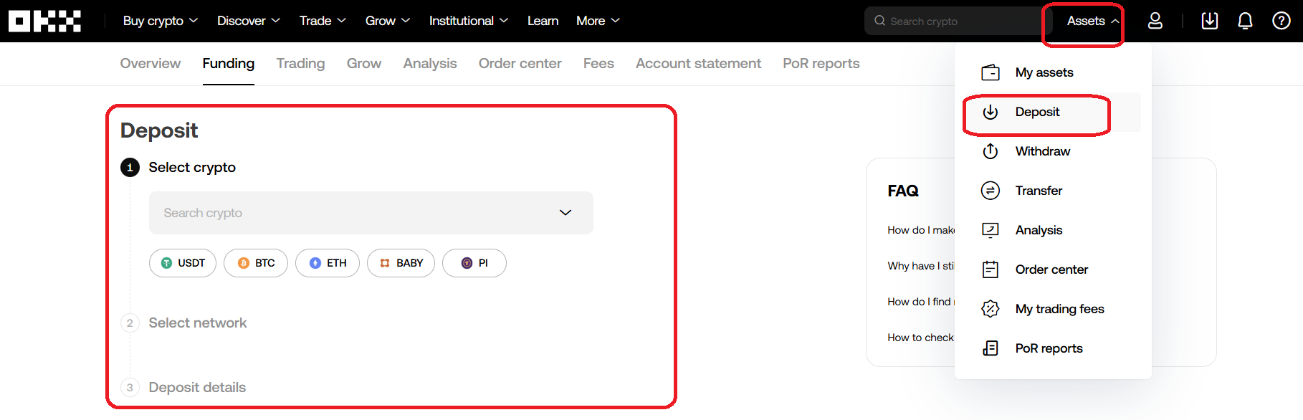1303x420 pixels.
Task: Open the Account statement tab
Action: coord(698,63)
